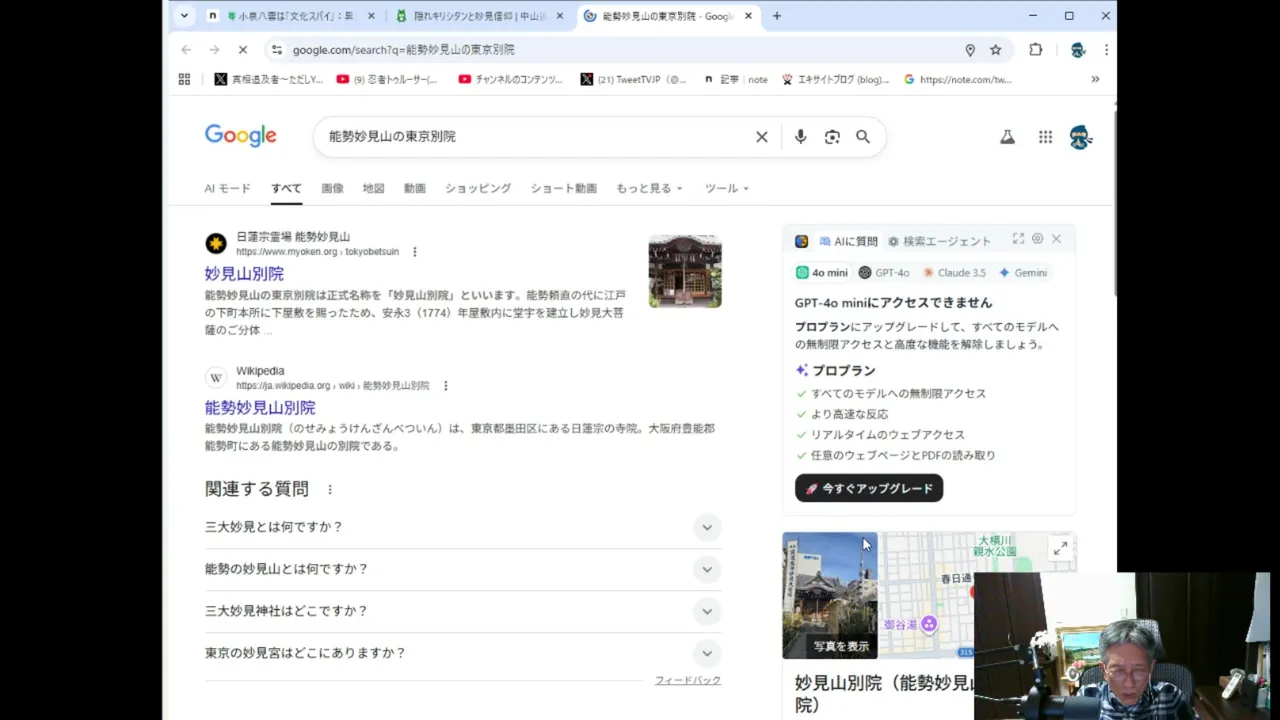This screenshot has width=1280, height=720.
Task: Show more bookmarks chevron
Action: tap(1095, 79)
